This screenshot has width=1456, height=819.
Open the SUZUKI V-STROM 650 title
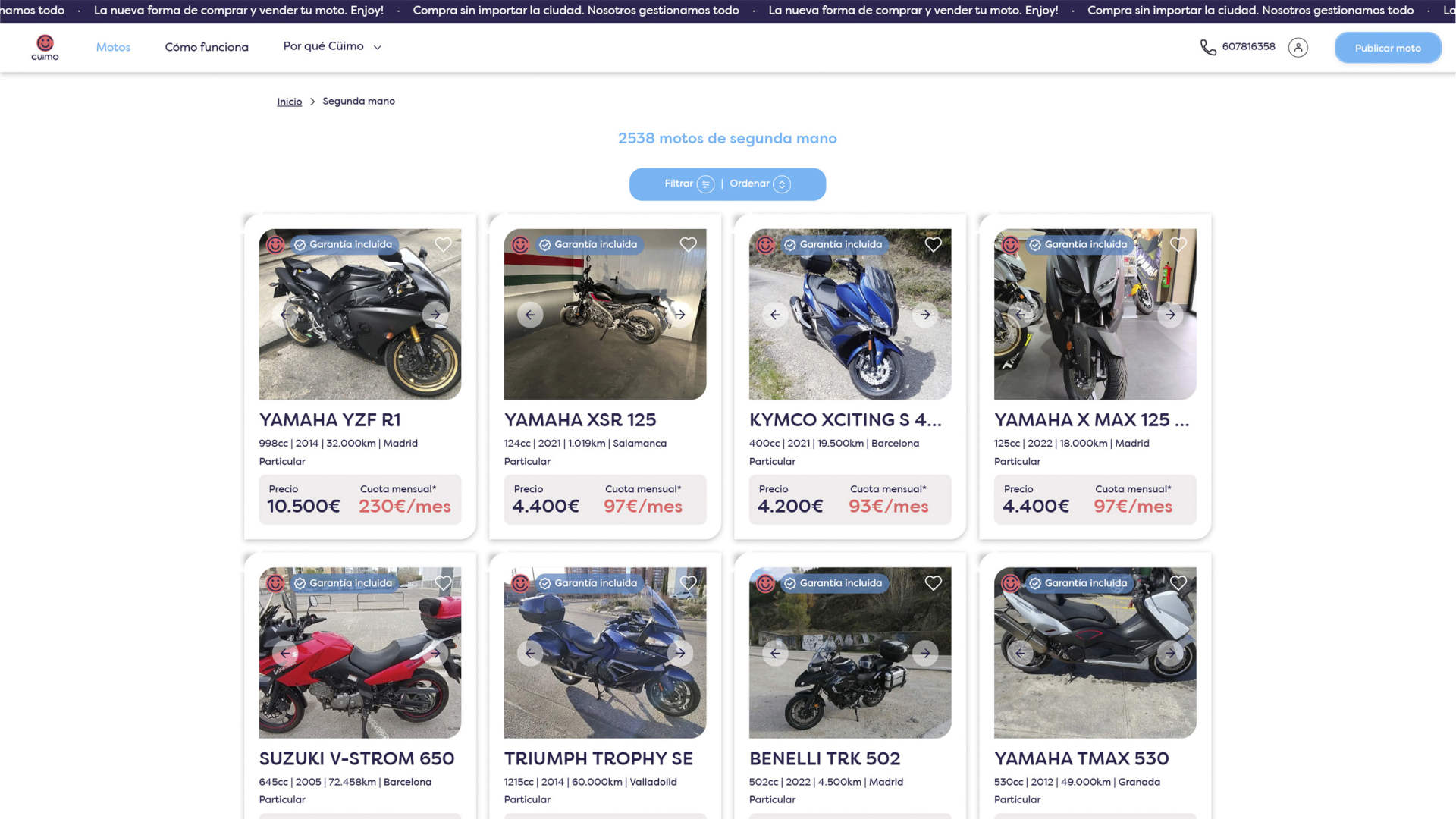pyautogui.click(x=356, y=759)
